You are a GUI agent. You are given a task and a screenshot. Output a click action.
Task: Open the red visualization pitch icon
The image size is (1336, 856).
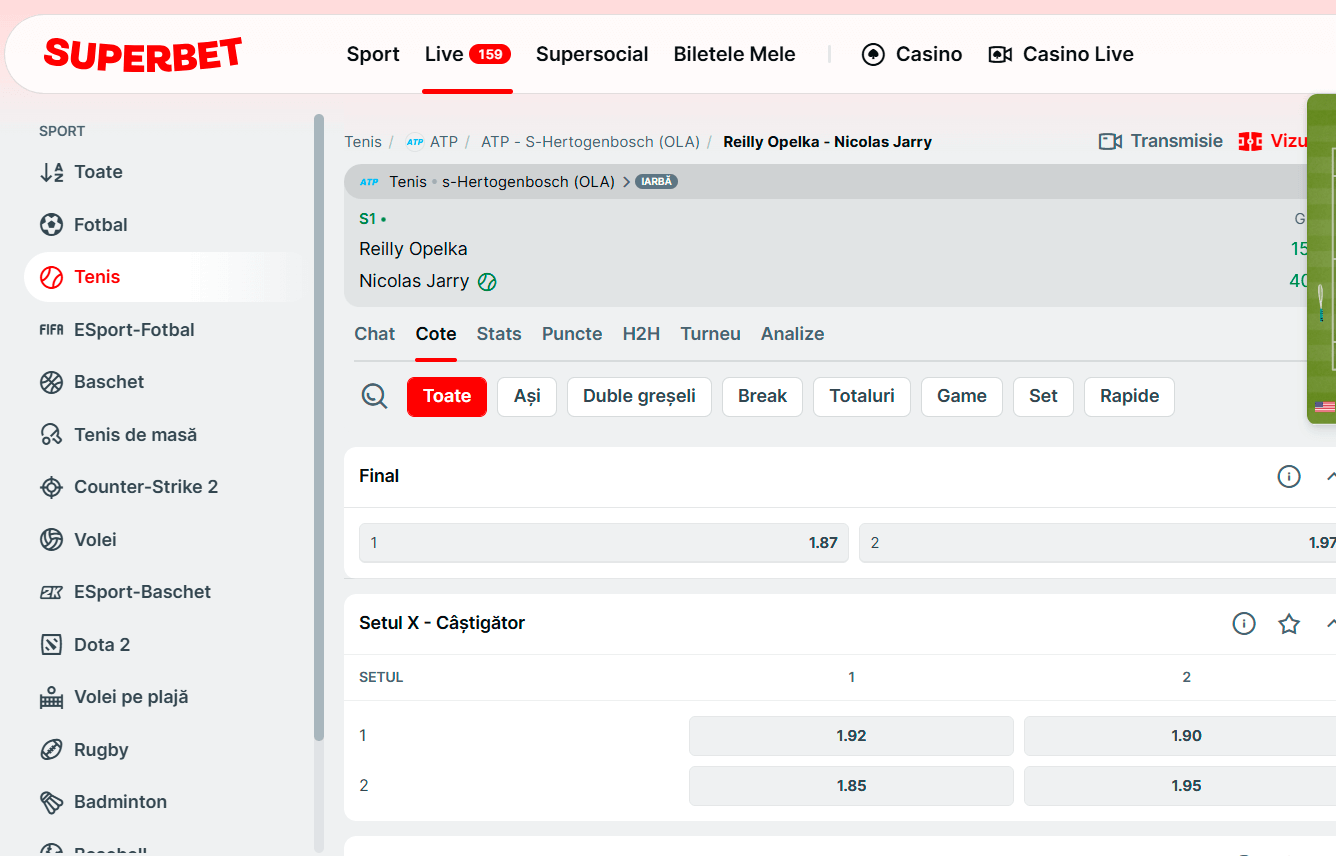pos(1250,141)
